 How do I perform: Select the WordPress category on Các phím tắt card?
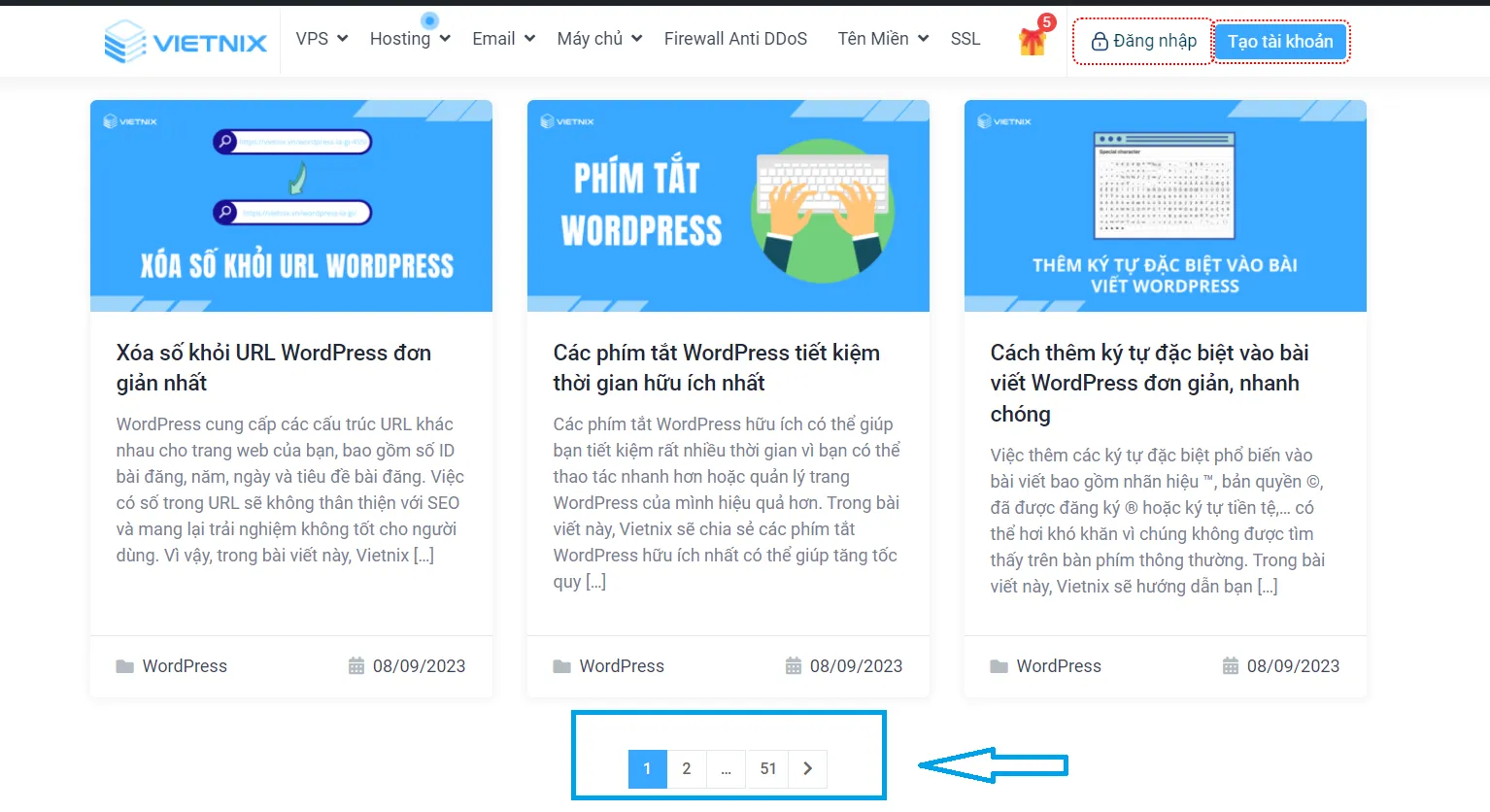tap(622, 666)
